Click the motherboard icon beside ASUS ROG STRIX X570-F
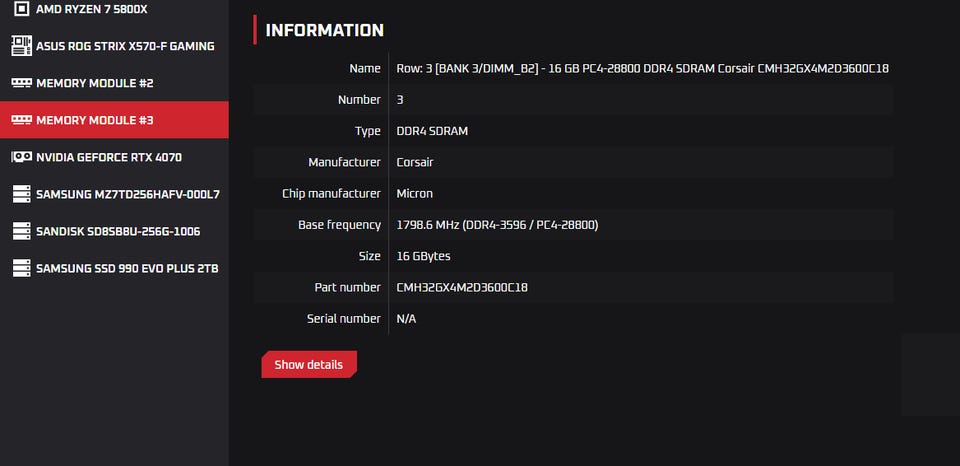This screenshot has height=466, width=960. pos(21,46)
